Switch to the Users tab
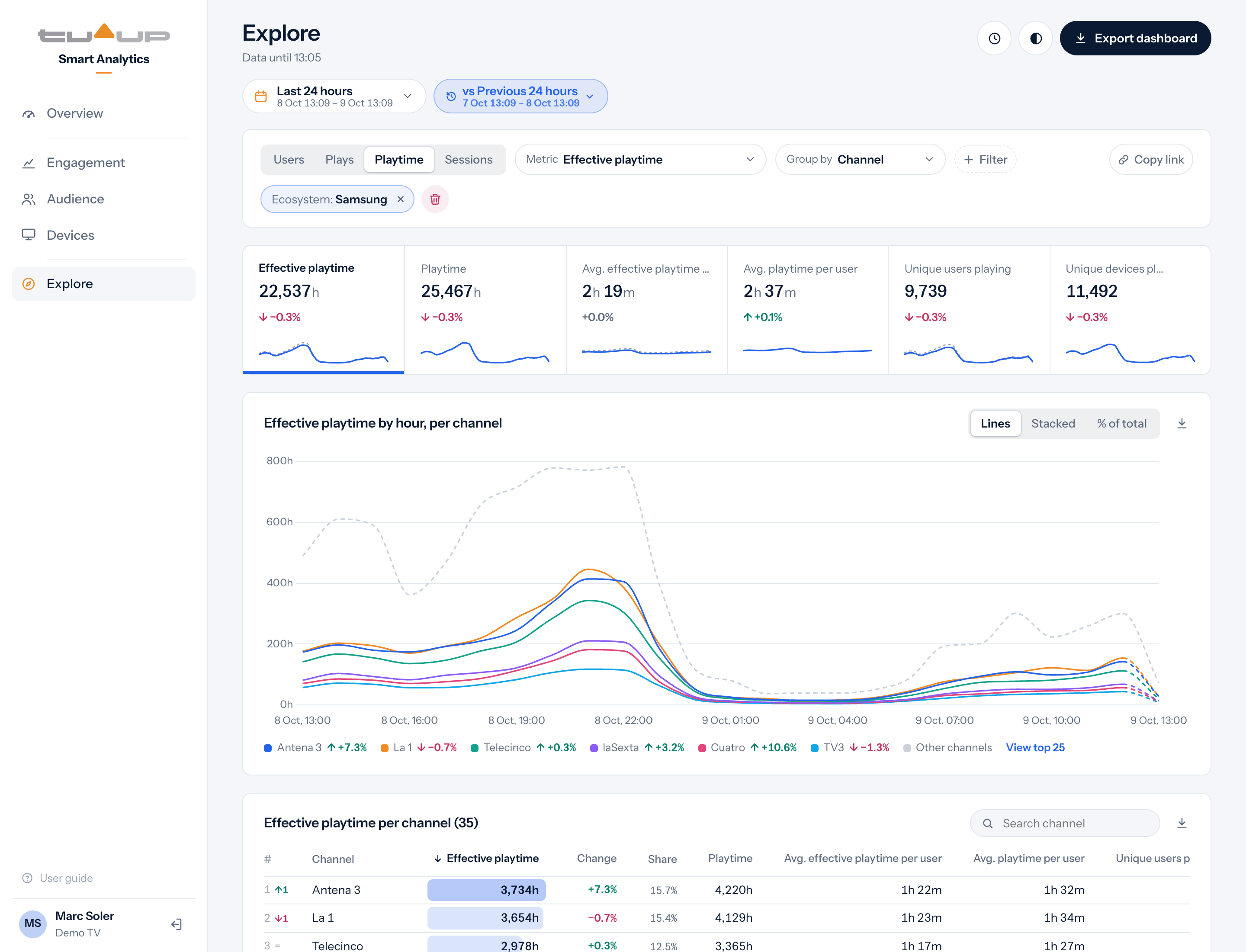The image size is (1246, 952). pos(289,160)
